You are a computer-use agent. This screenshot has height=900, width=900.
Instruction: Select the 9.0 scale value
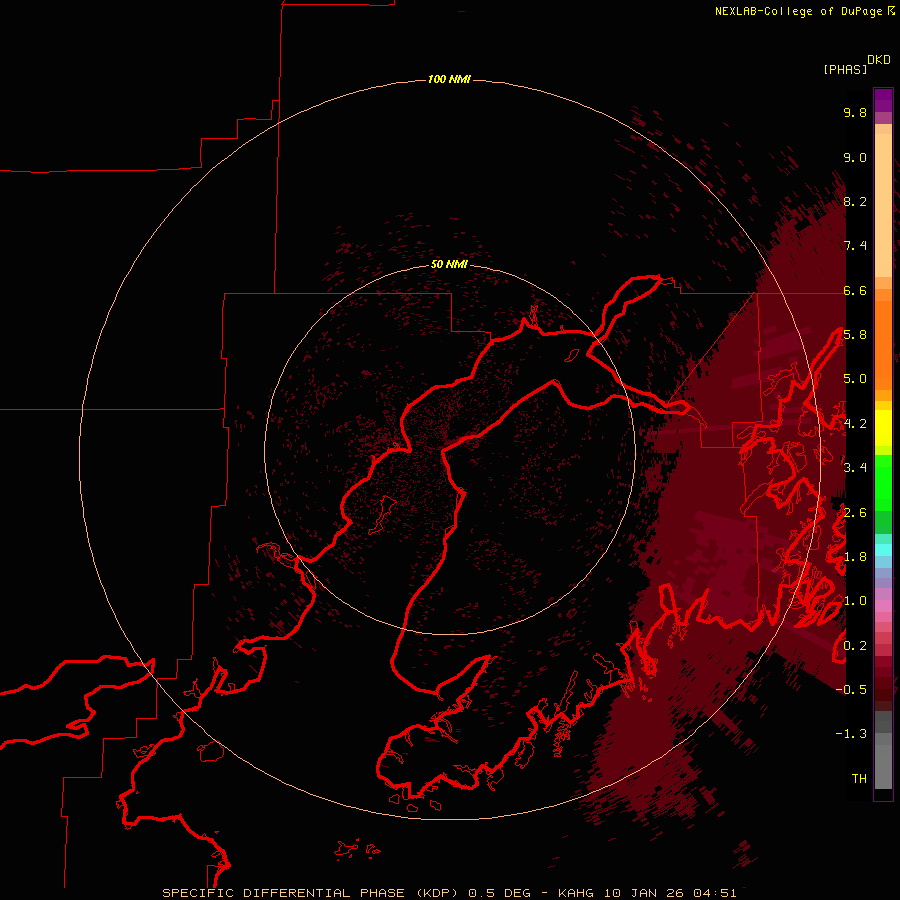pyautogui.click(x=855, y=157)
